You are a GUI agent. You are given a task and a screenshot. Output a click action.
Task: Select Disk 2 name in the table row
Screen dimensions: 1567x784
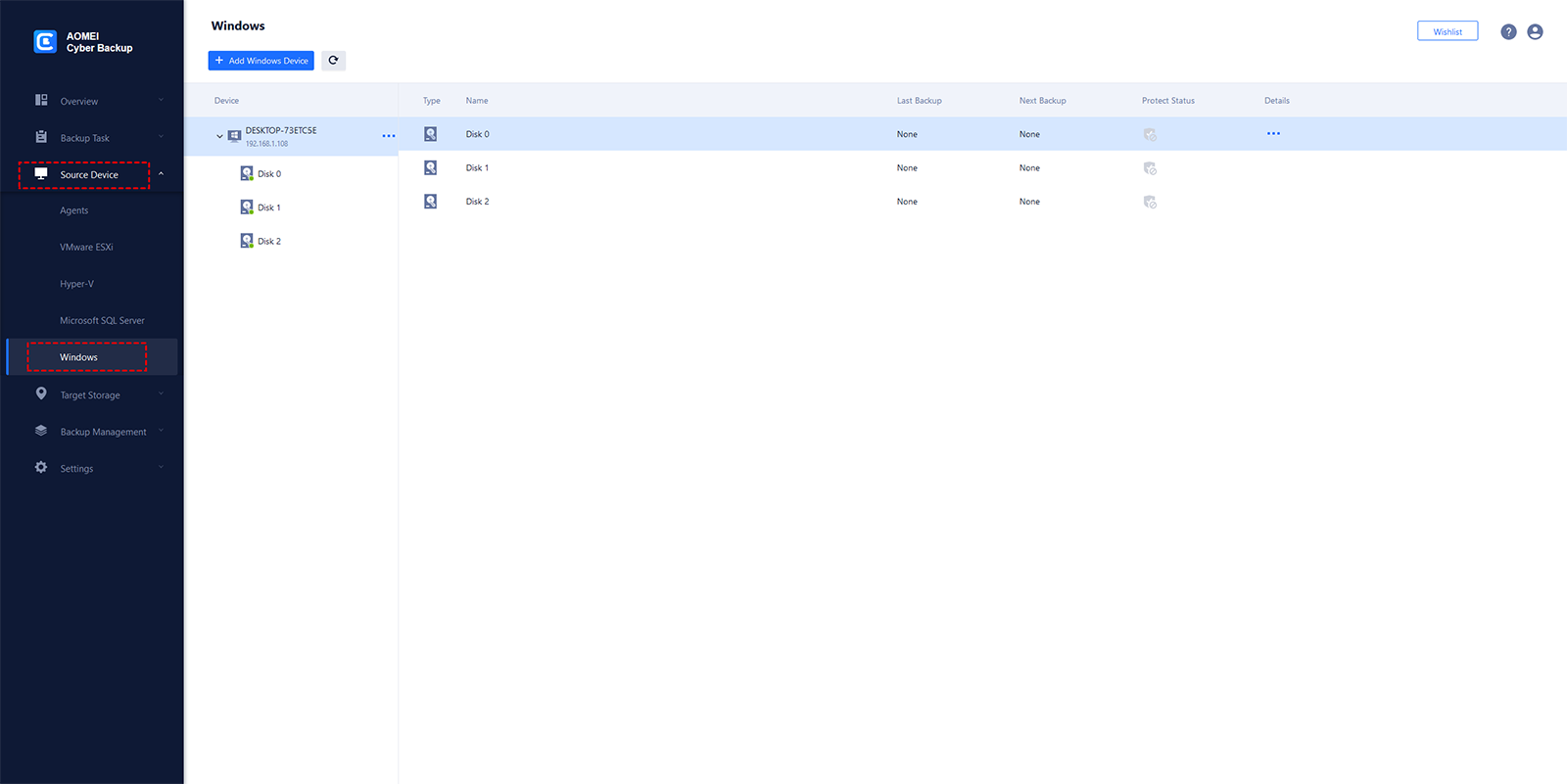point(478,202)
